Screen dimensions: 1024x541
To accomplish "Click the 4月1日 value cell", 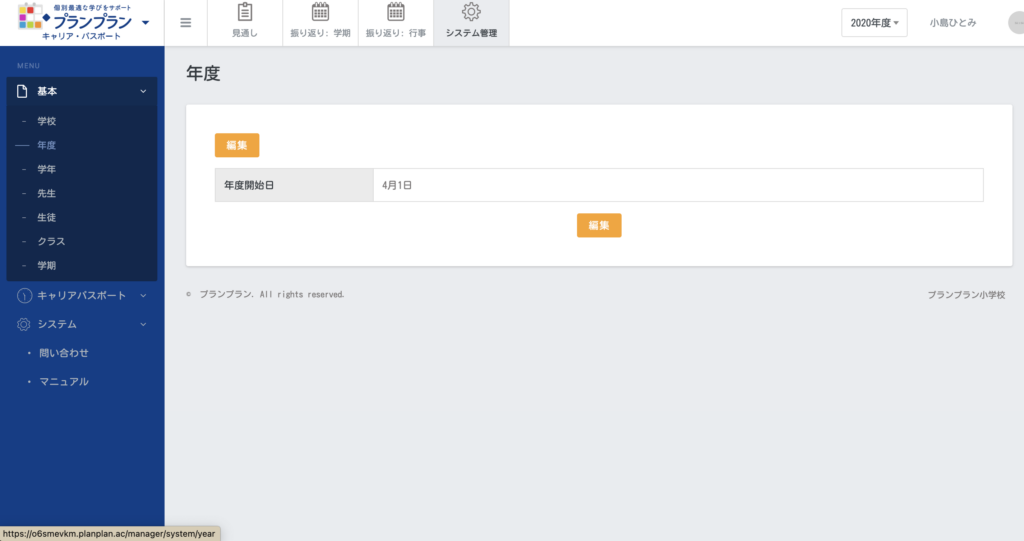I will 678,185.
